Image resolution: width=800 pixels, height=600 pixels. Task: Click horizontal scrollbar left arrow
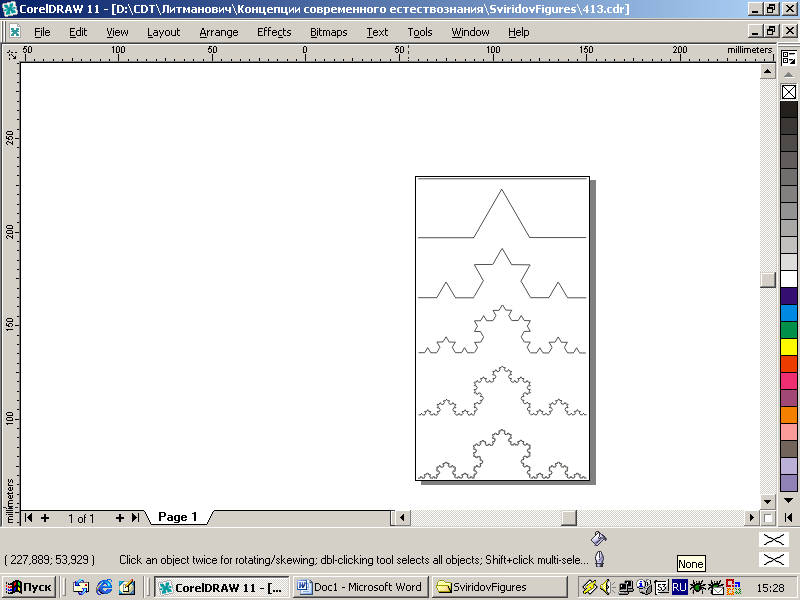[402, 518]
